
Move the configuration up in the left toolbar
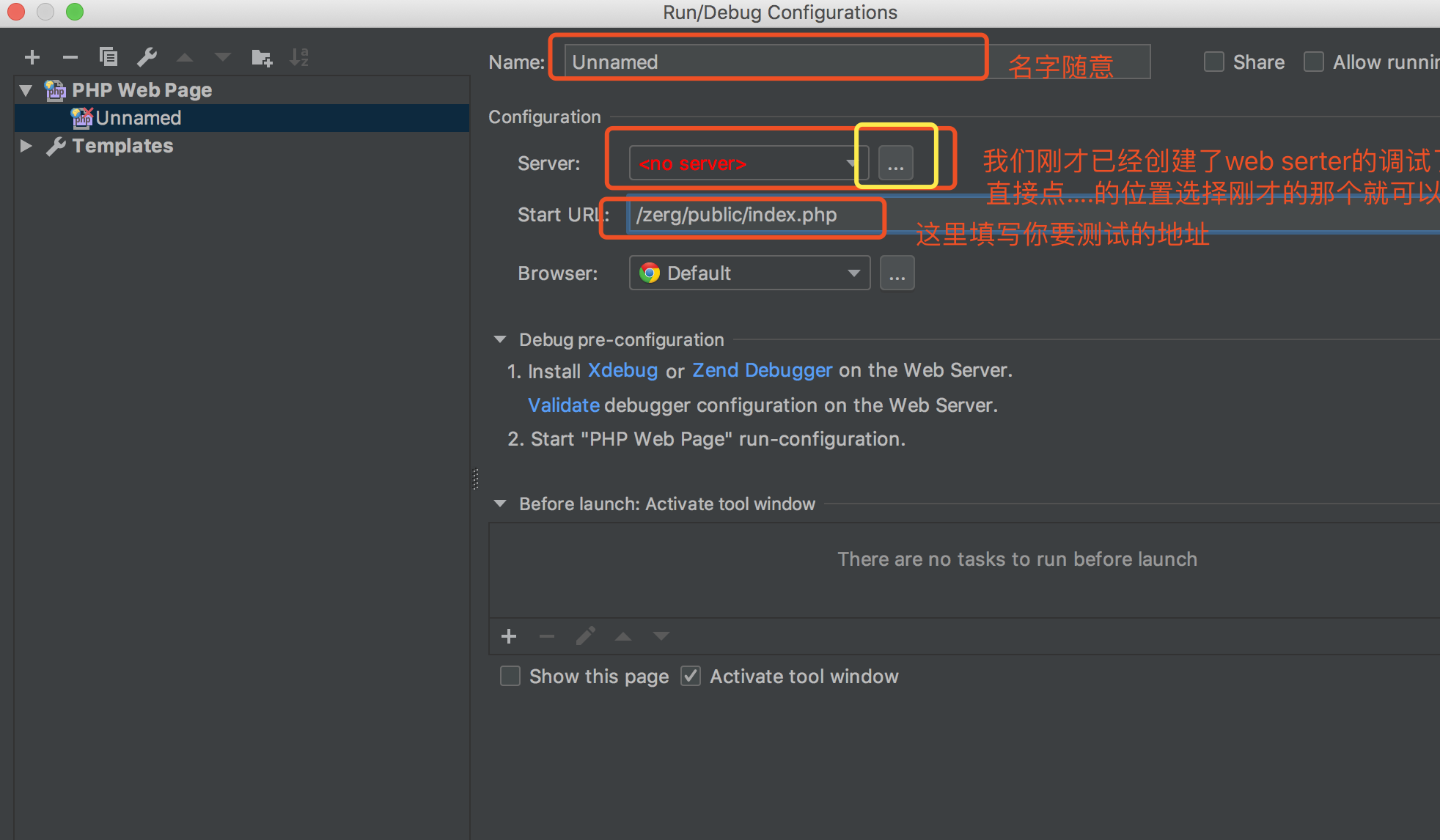point(185,57)
